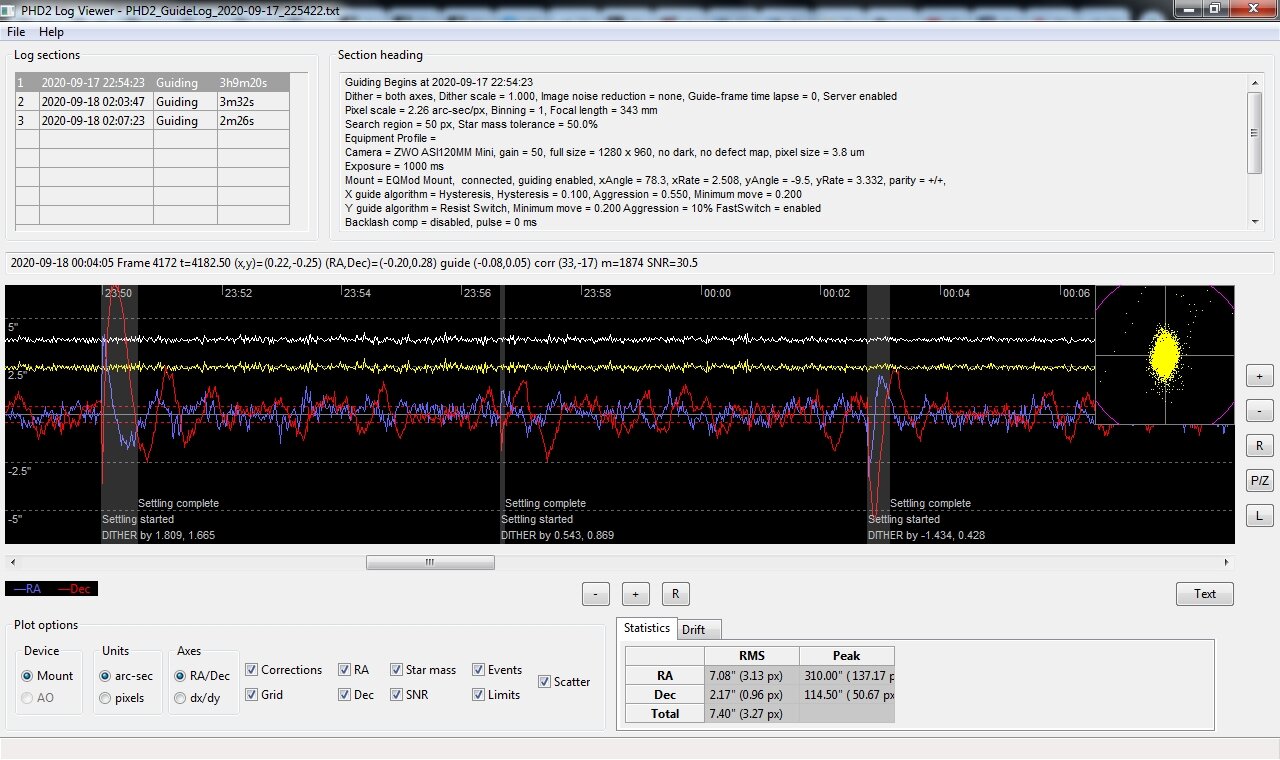Click the graph horizontal scrollbar left arrow
This screenshot has width=1280, height=760.
pyautogui.click(x=13, y=562)
